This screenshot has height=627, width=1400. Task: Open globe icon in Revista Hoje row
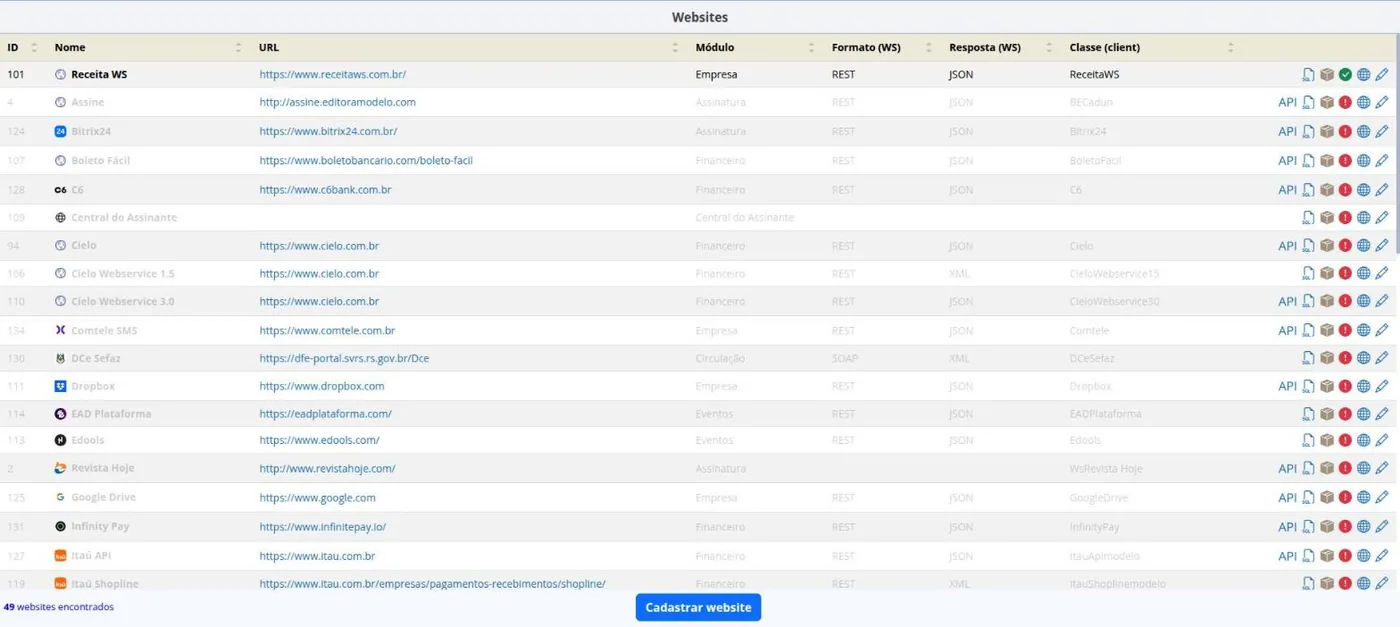click(1363, 468)
